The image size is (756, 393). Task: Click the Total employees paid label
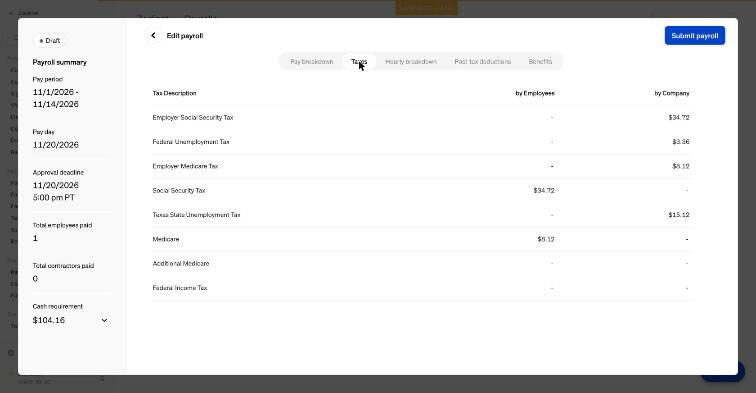(62, 225)
